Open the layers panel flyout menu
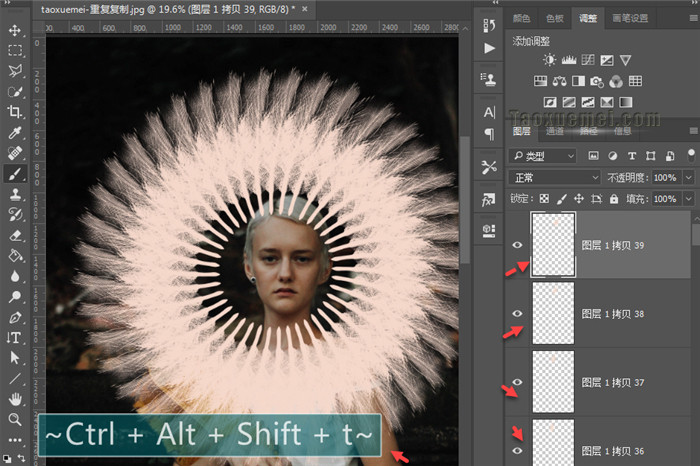Image resolution: width=700 pixels, height=466 pixels. coord(693,131)
